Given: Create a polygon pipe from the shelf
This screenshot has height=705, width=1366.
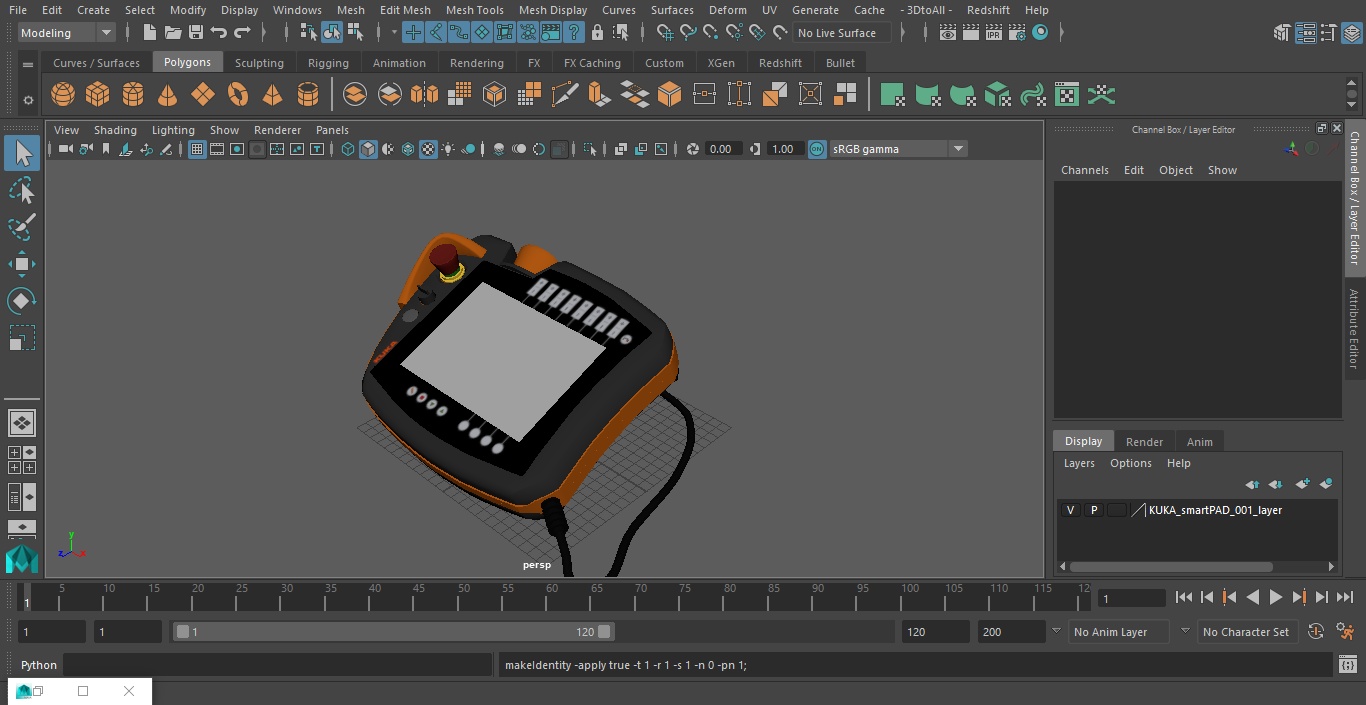Looking at the screenshot, I should coord(308,95).
